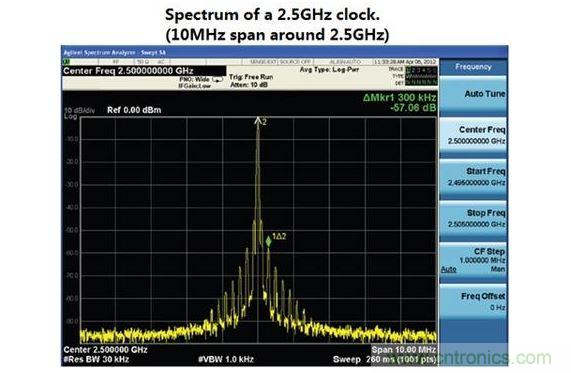Click the green delta marker diamond
This screenshot has height=373, width=571.
click(268, 241)
